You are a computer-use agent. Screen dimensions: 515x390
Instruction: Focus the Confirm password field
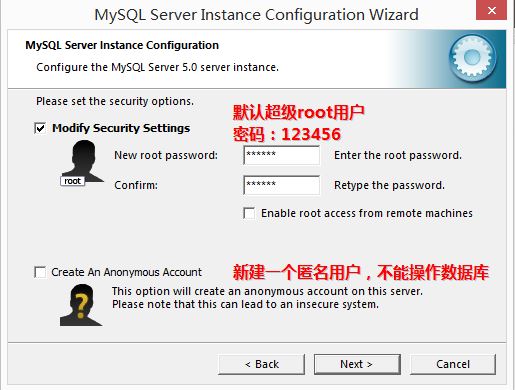pos(282,185)
